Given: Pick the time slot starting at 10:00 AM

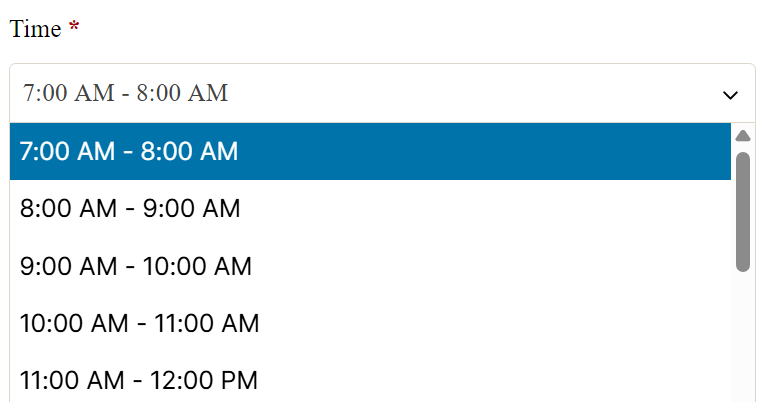Looking at the screenshot, I should pos(140,324).
